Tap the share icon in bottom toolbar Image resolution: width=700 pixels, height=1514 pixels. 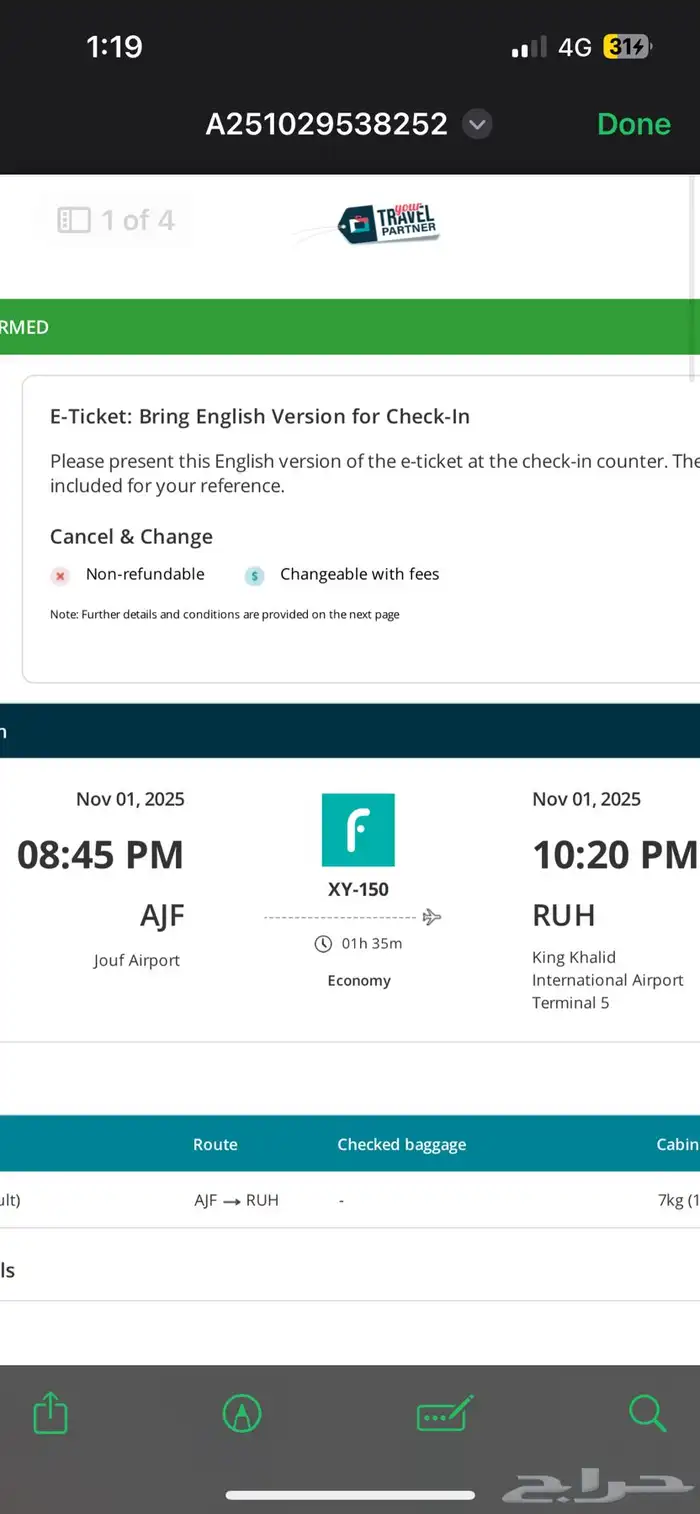pyautogui.click(x=50, y=1413)
